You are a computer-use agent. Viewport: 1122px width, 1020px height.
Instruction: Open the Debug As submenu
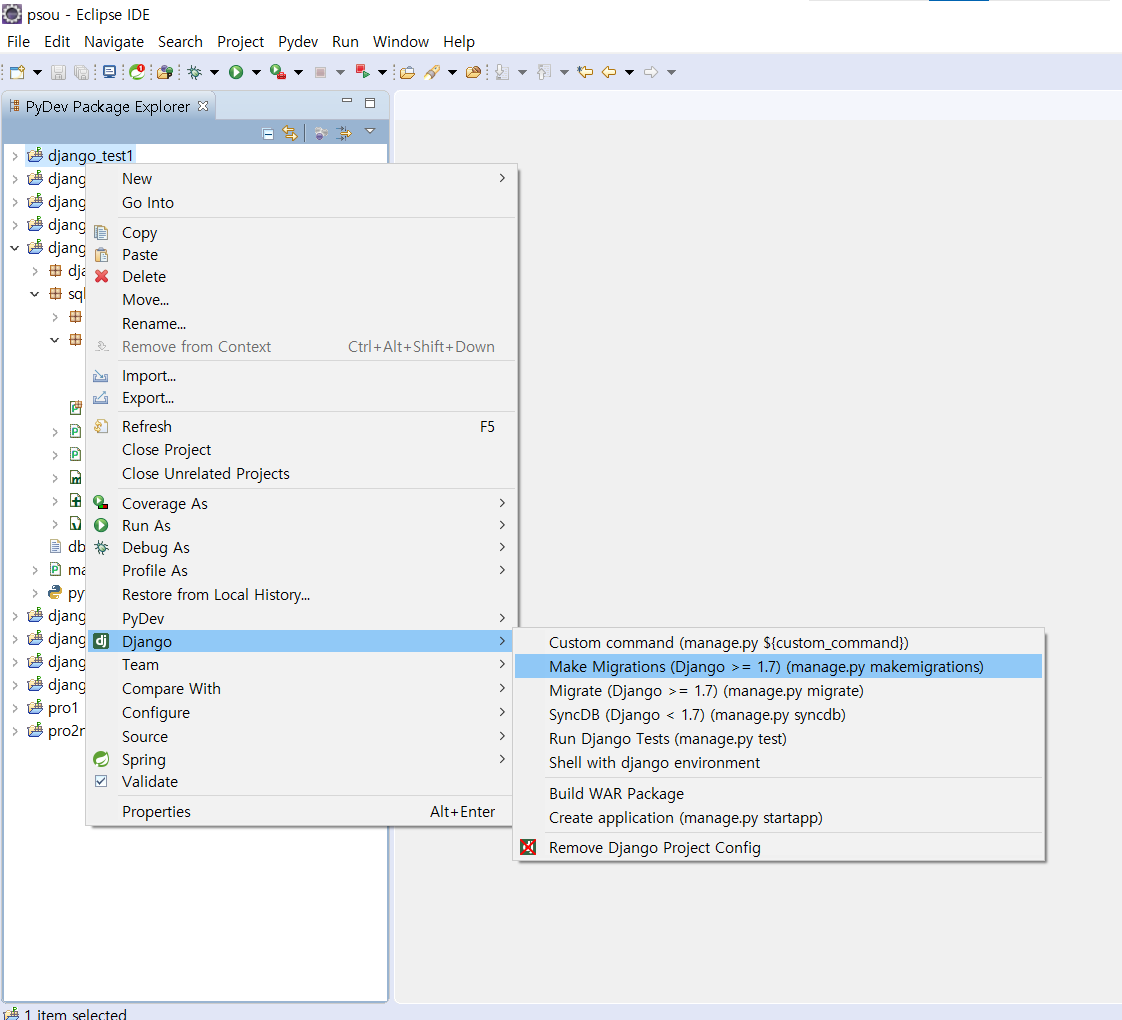click(x=300, y=548)
